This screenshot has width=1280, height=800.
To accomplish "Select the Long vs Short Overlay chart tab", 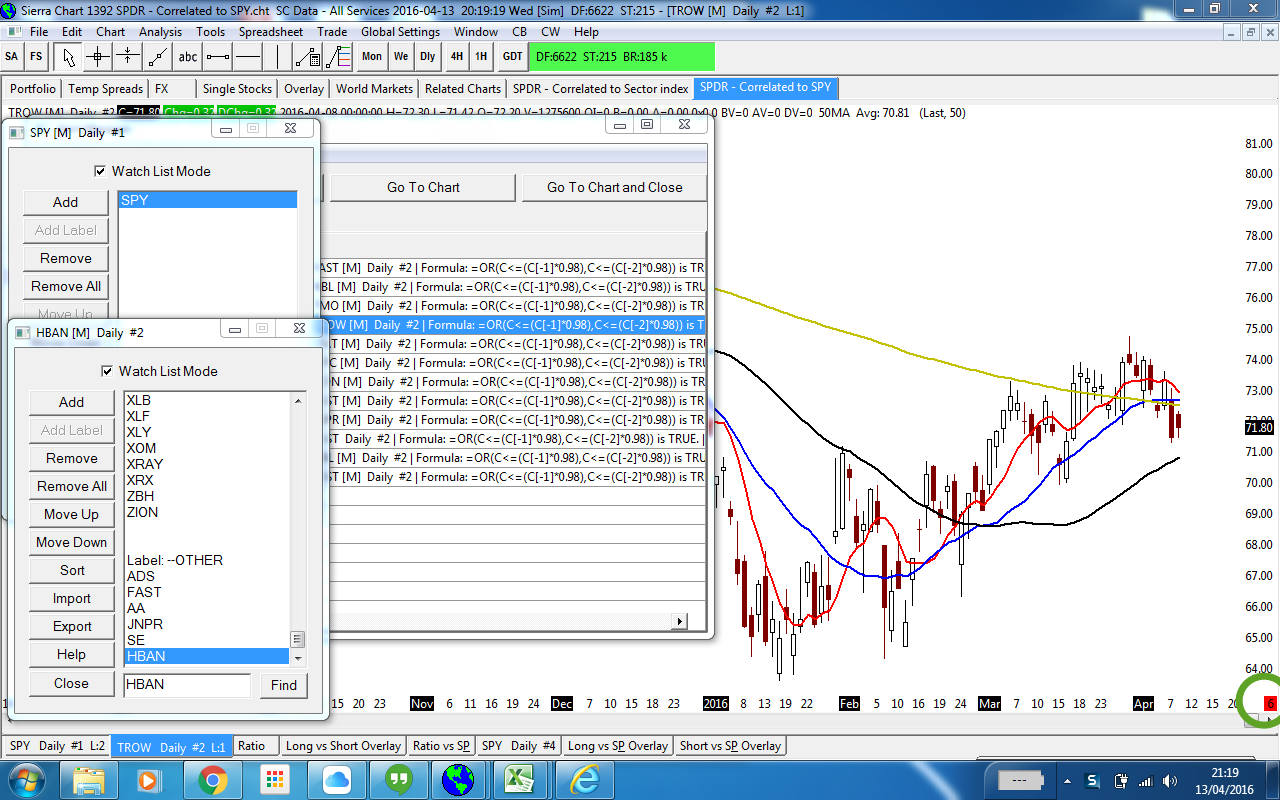I will click(343, 746).
